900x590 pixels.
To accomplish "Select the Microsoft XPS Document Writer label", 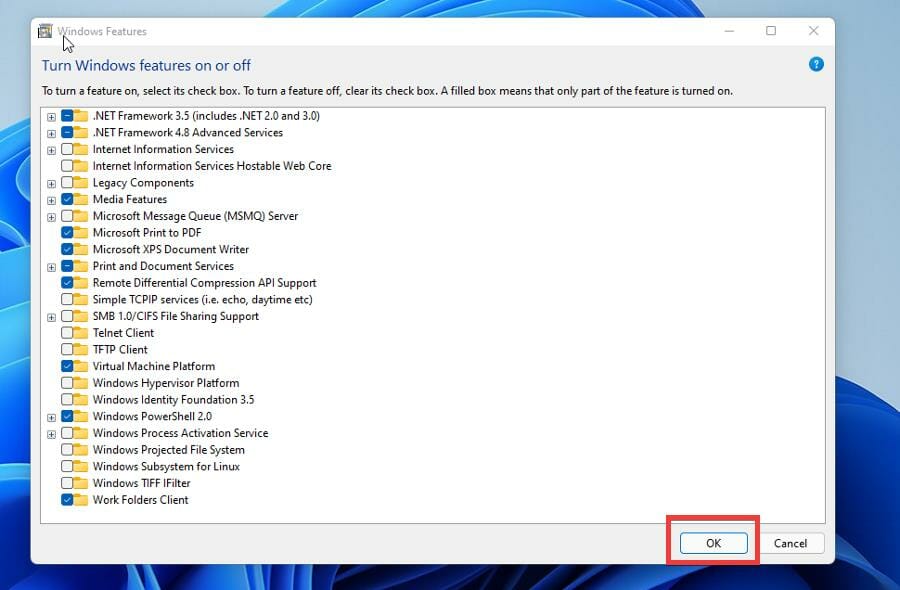I will [170, 249].
